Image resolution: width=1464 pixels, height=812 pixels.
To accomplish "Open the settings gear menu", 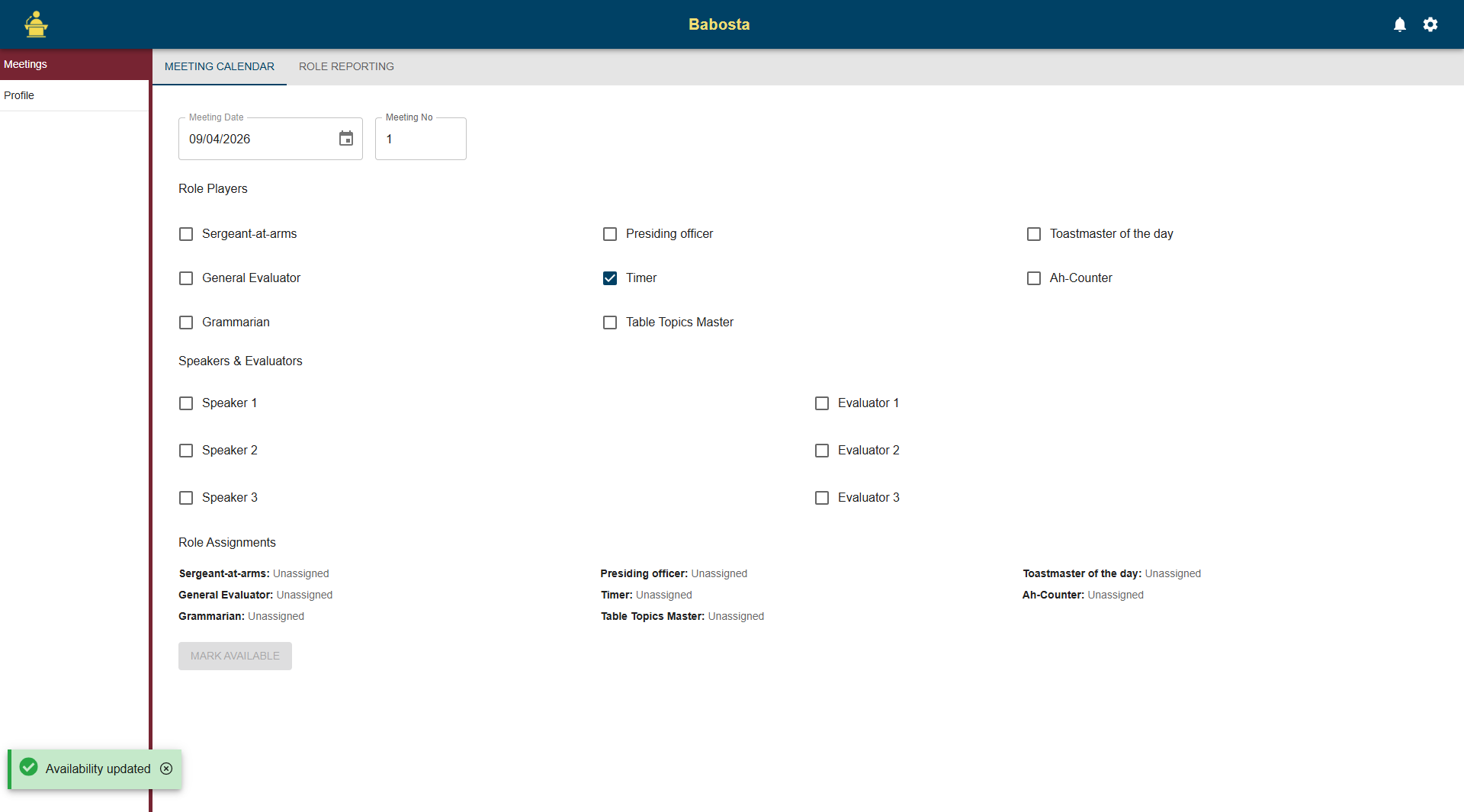I will (x=1430, y=24).
